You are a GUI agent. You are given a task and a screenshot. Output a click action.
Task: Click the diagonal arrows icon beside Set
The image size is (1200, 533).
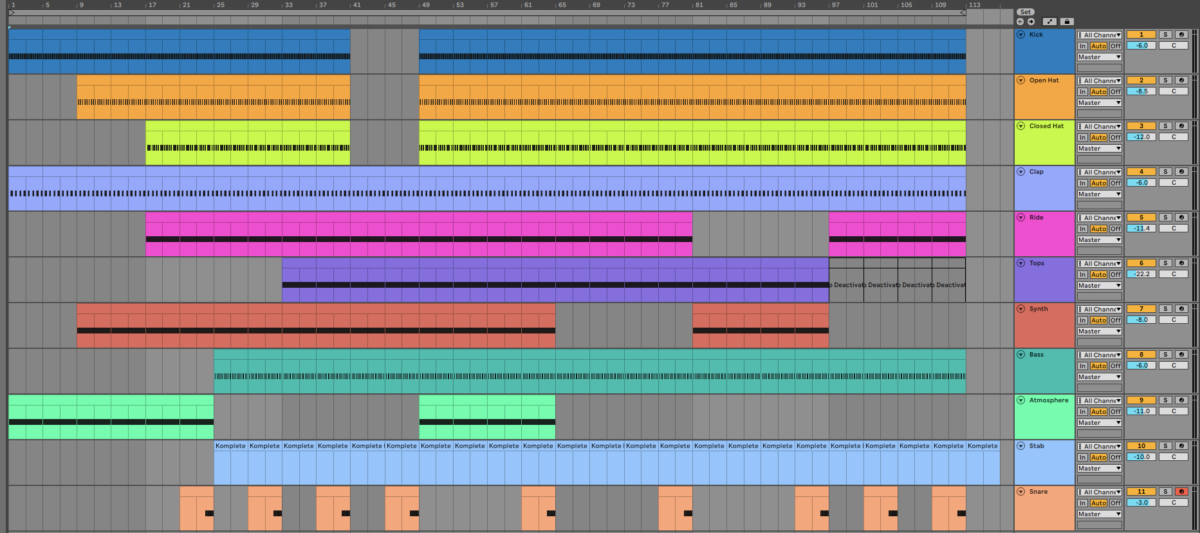pos(1050,21)
